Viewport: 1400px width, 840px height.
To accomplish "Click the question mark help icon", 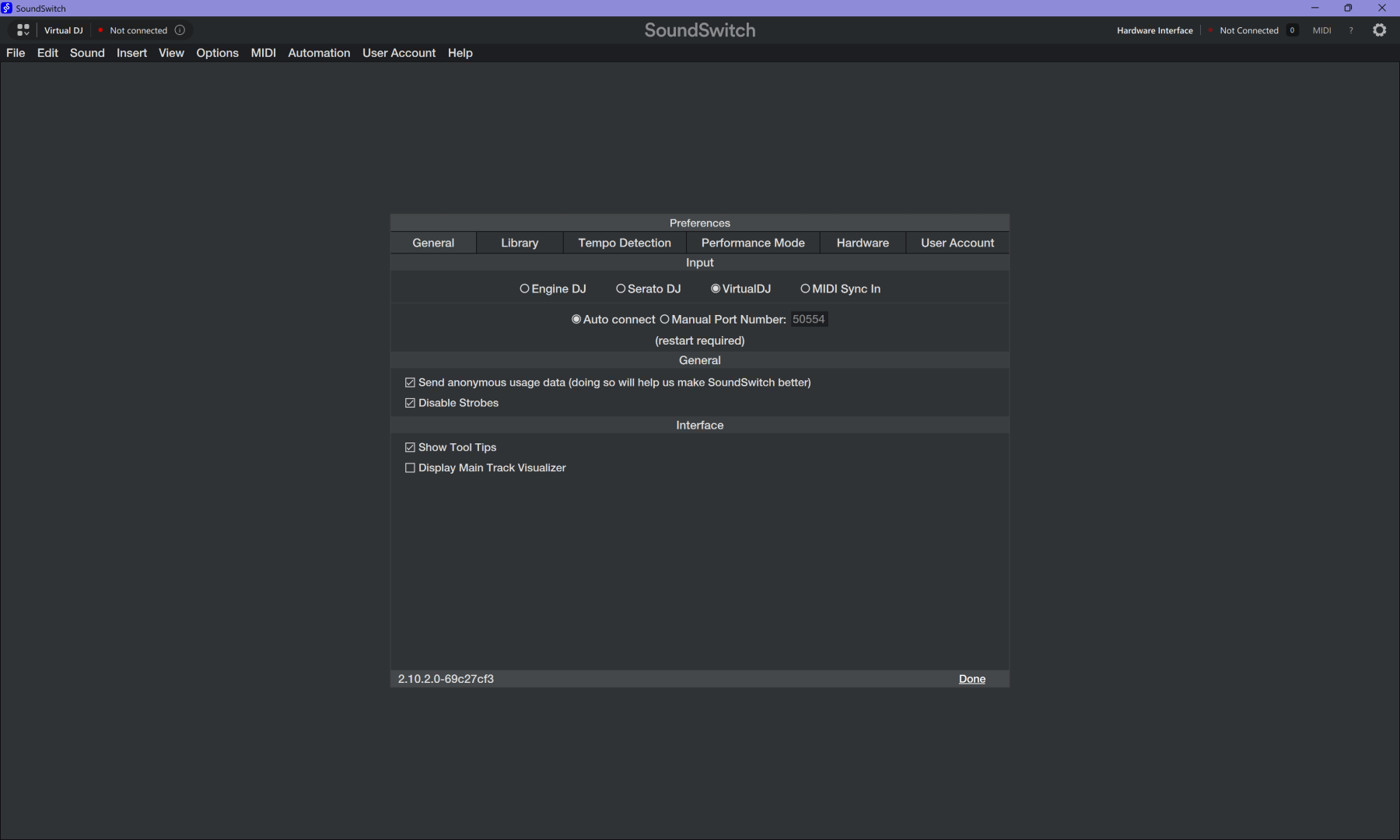I will click(1351, 30).
